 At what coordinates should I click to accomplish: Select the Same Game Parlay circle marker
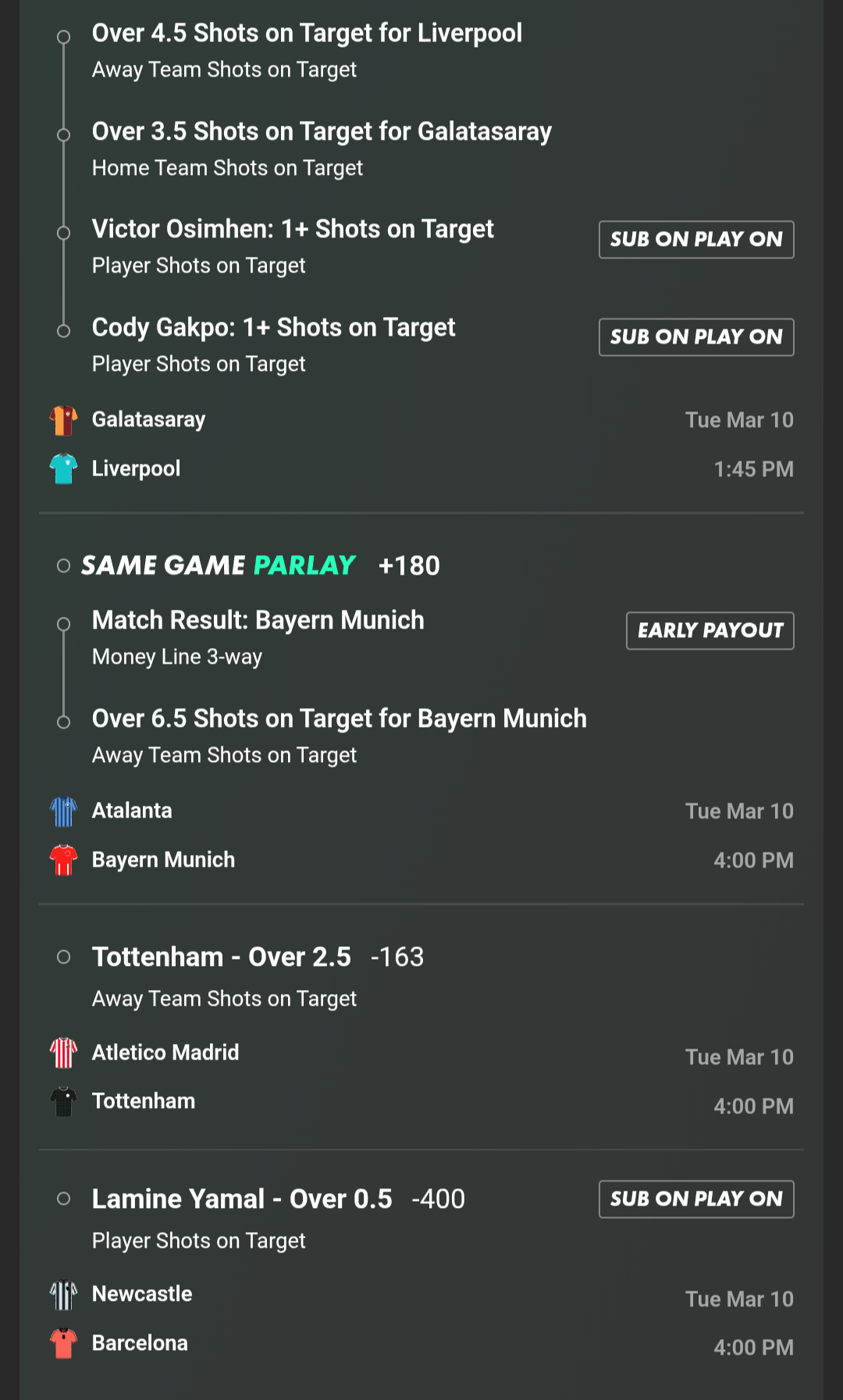64,565
